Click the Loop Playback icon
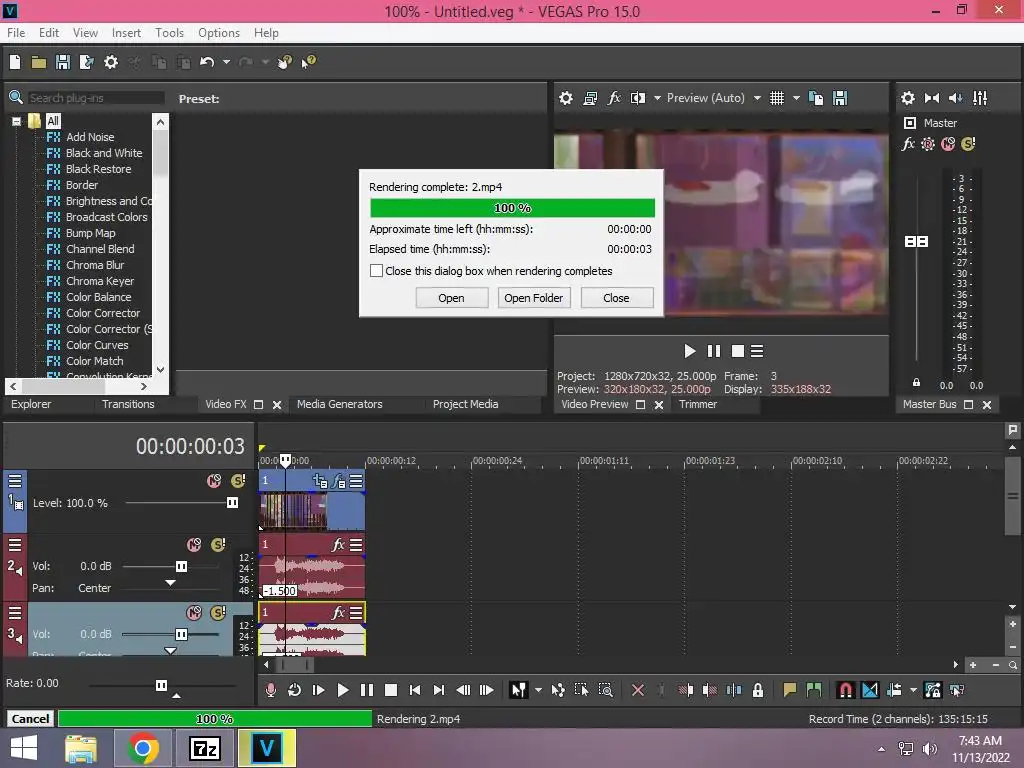This screenshot has height=768, width=1024. [x=295, y=690]
